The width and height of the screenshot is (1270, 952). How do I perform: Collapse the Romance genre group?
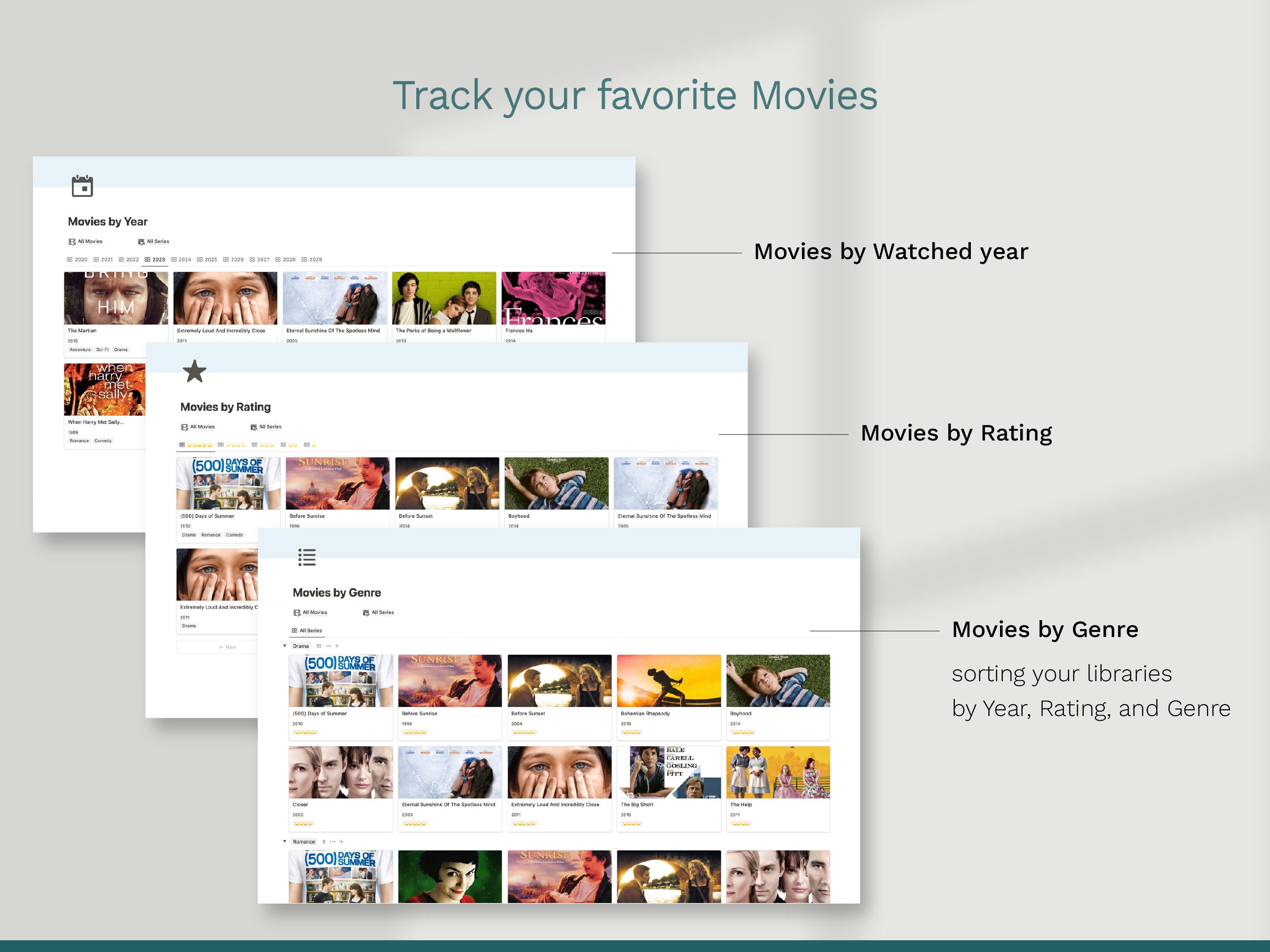pyautogui.click(x=286, y=842)
